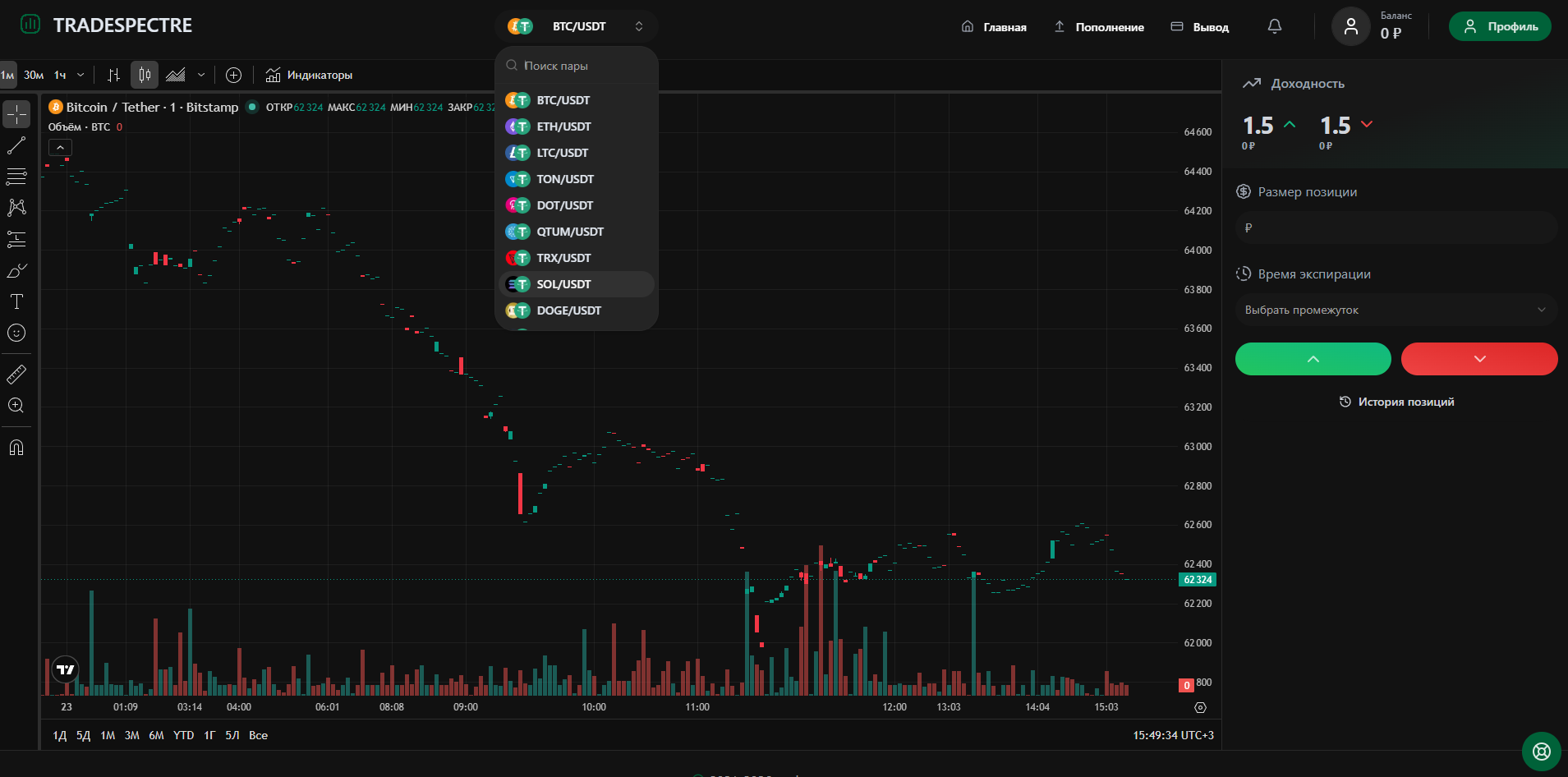
Task: Open История позиций
Action: [x=1396, y=402]
